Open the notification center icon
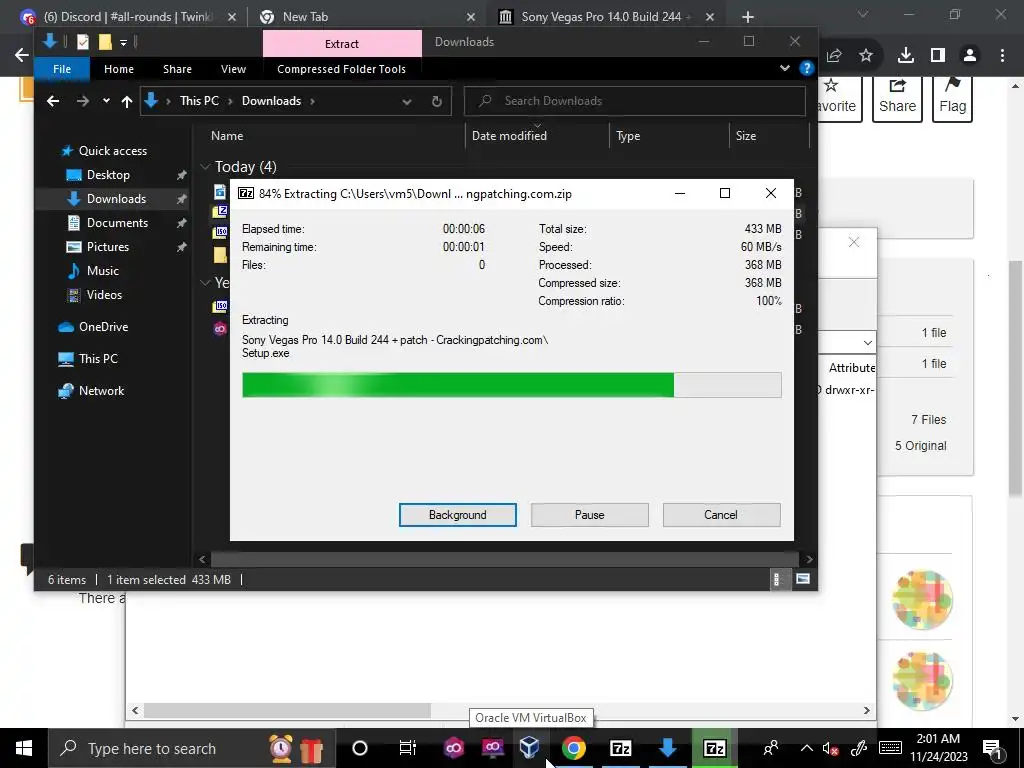 click(x=991, y=748)
